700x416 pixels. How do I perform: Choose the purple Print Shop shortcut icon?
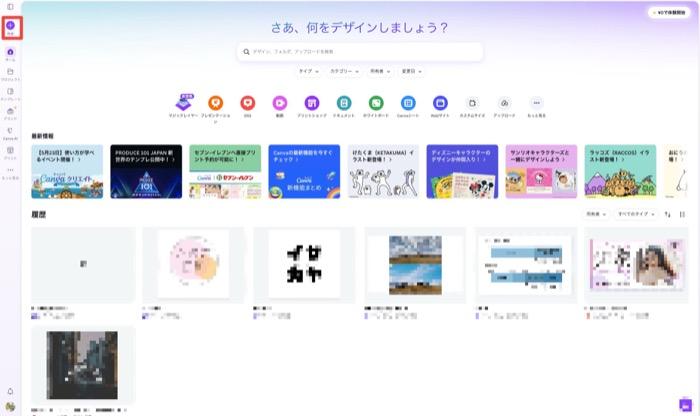312,103
